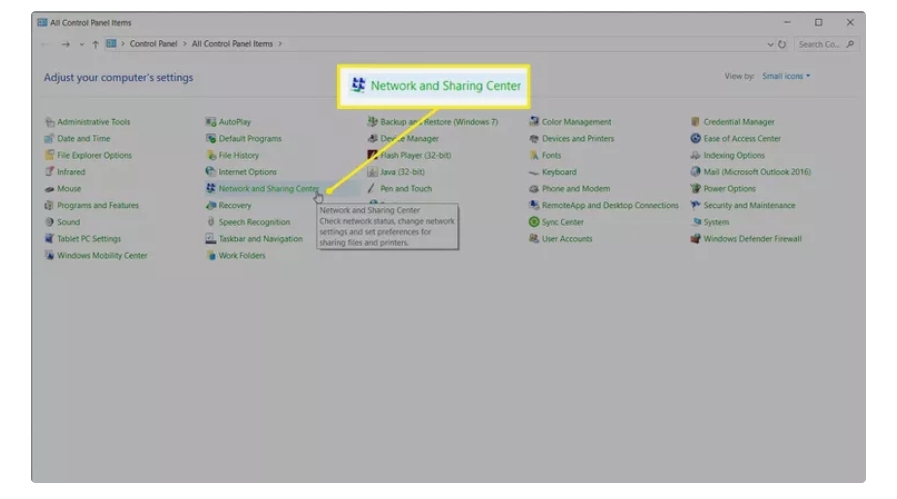Open the Recovery icon
This screenshot has width=897, height=499.
pyautogui.click(x=211, y=205)
